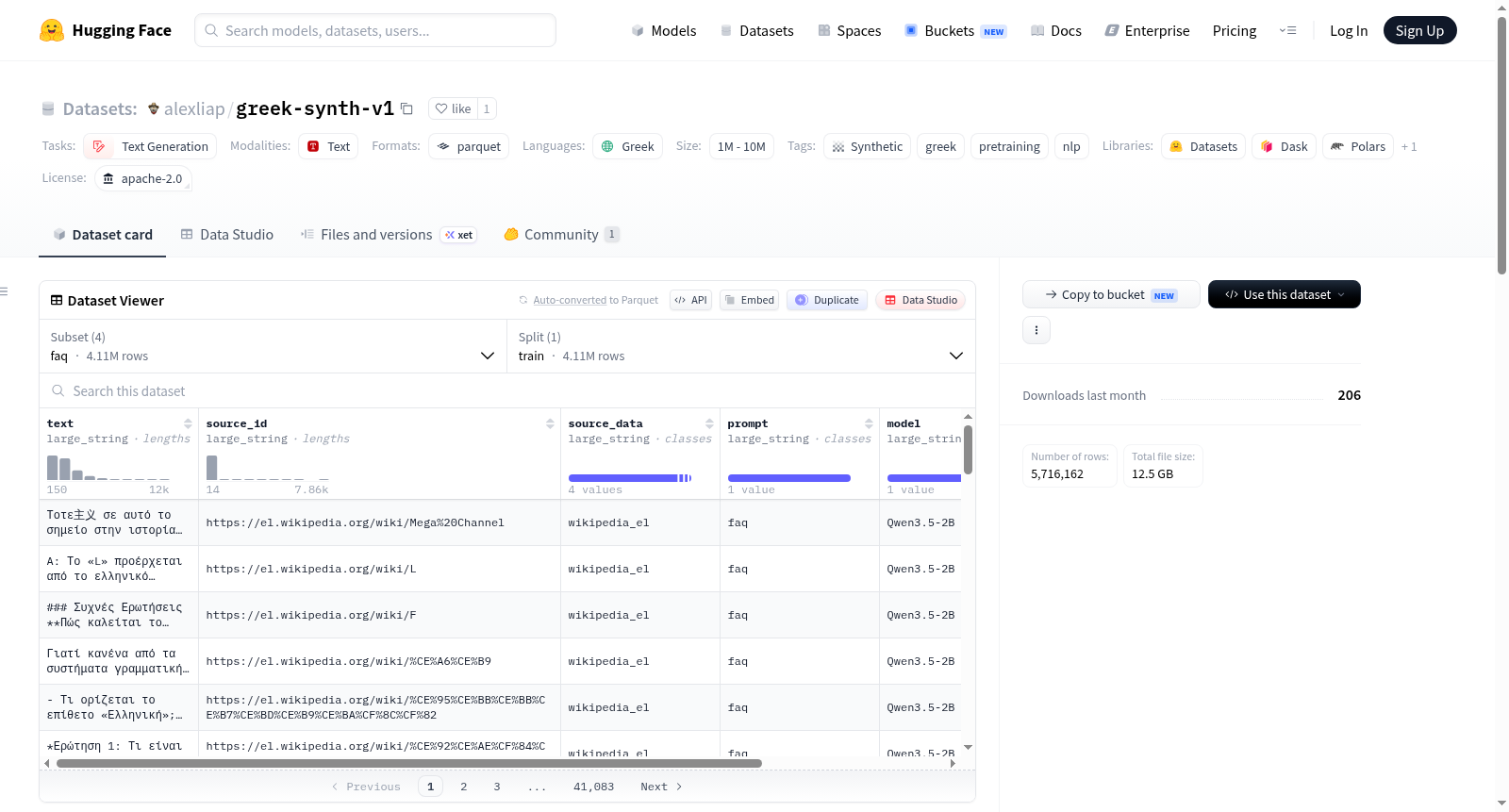Go to Datasets in the top navigation
Screen dimensions: 1509x812
tap(756, 30)
